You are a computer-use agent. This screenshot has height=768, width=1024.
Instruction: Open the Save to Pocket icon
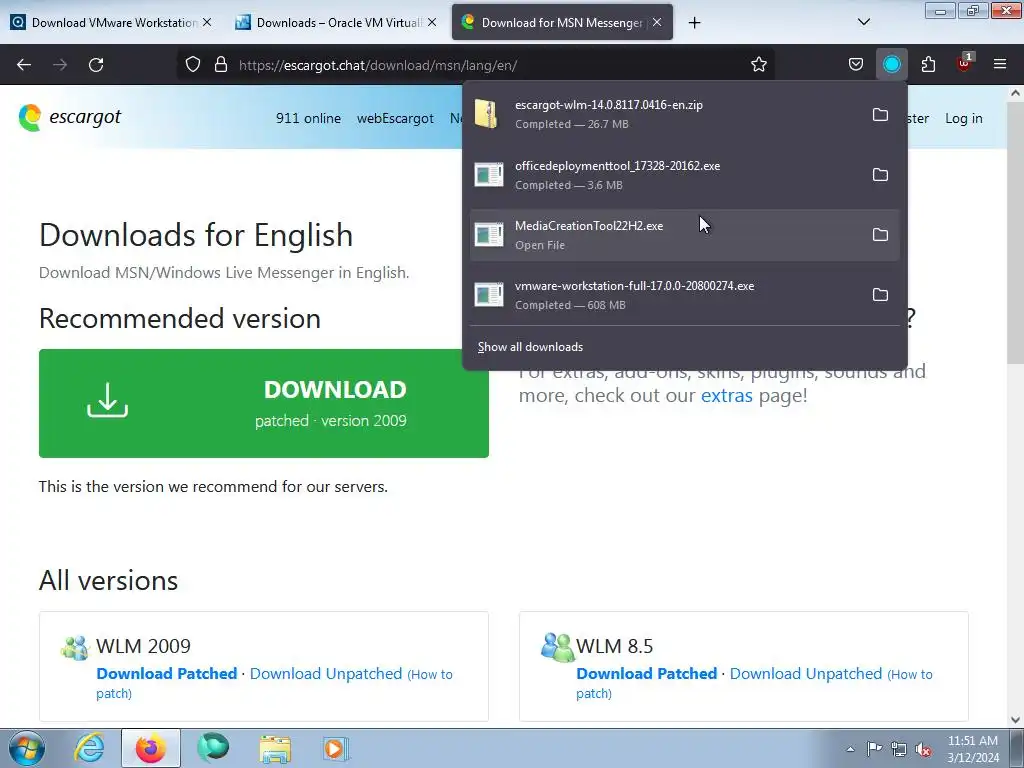pos(856,64)
